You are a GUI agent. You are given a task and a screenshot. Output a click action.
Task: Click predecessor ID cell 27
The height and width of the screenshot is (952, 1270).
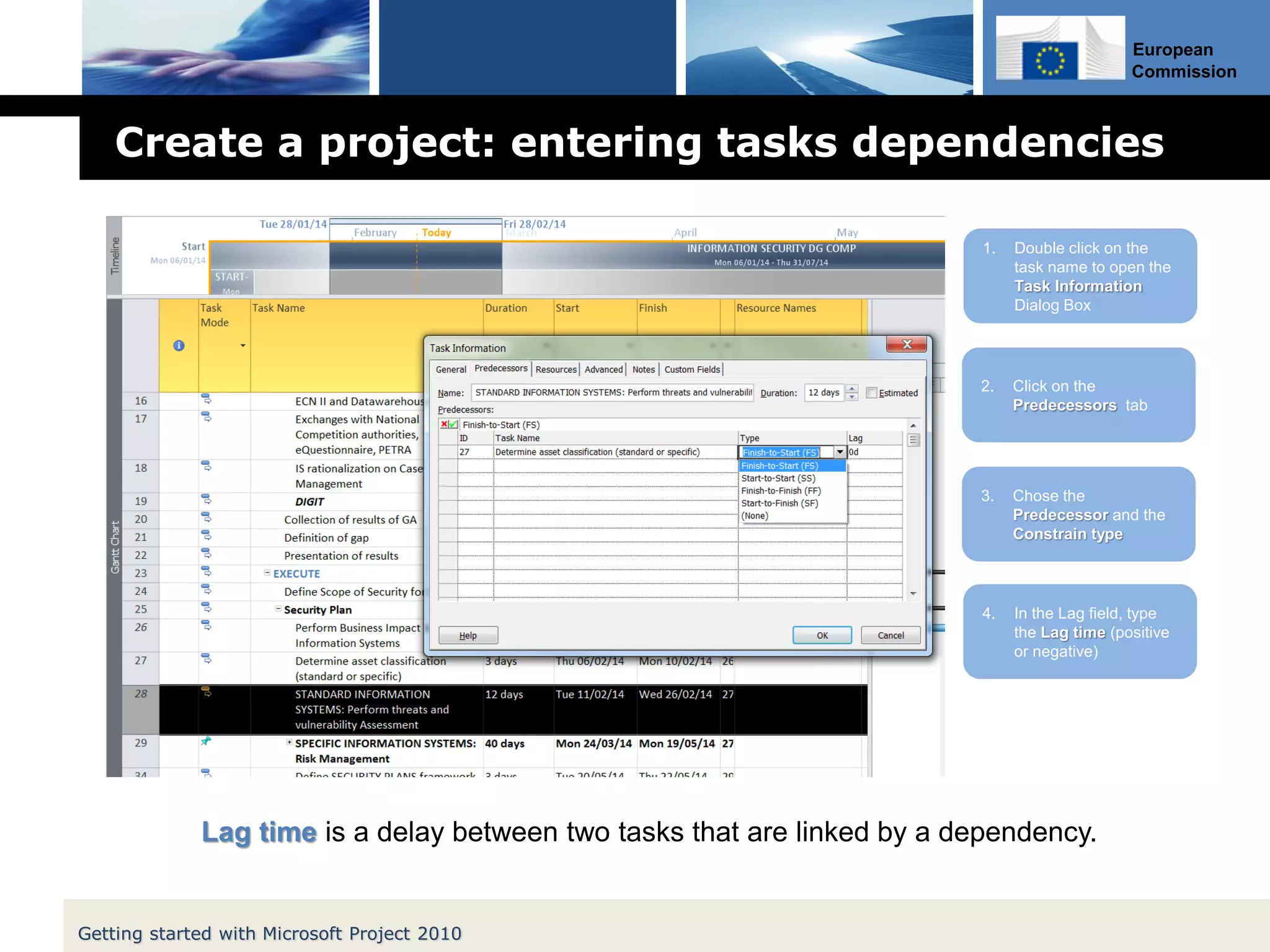(x=476, y=452)
